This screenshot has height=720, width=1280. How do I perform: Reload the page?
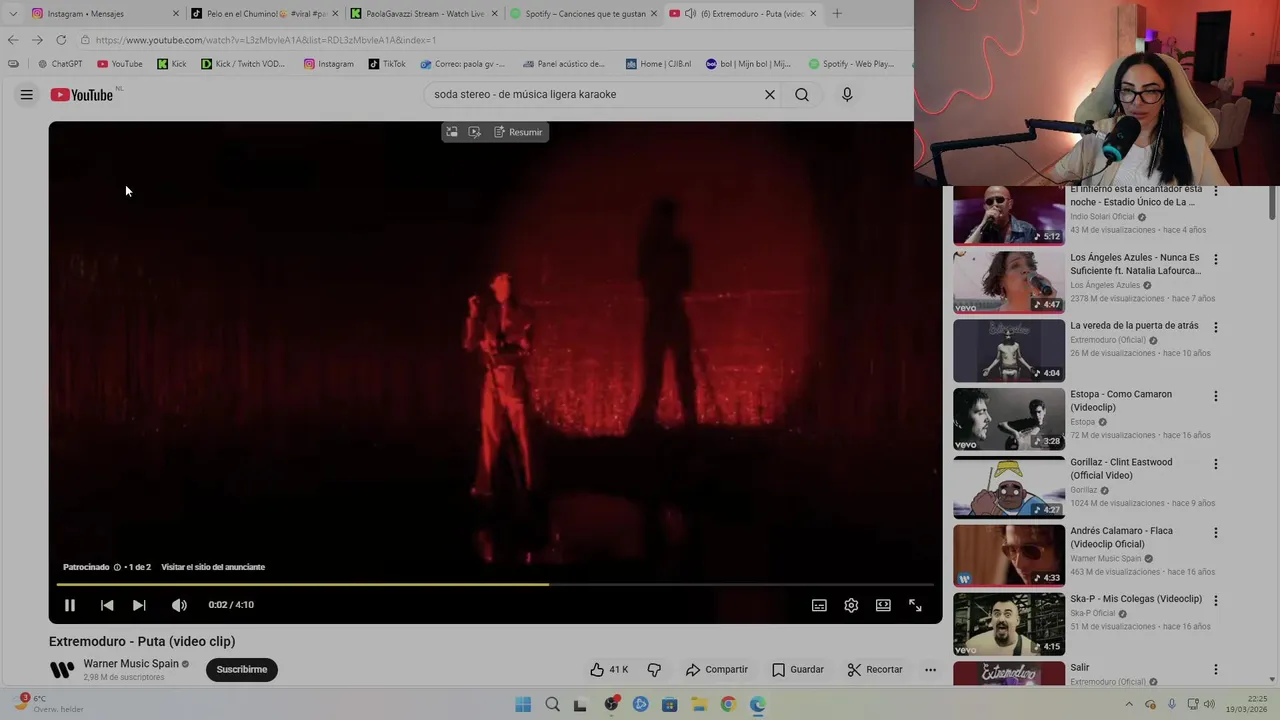coord(61,40)
